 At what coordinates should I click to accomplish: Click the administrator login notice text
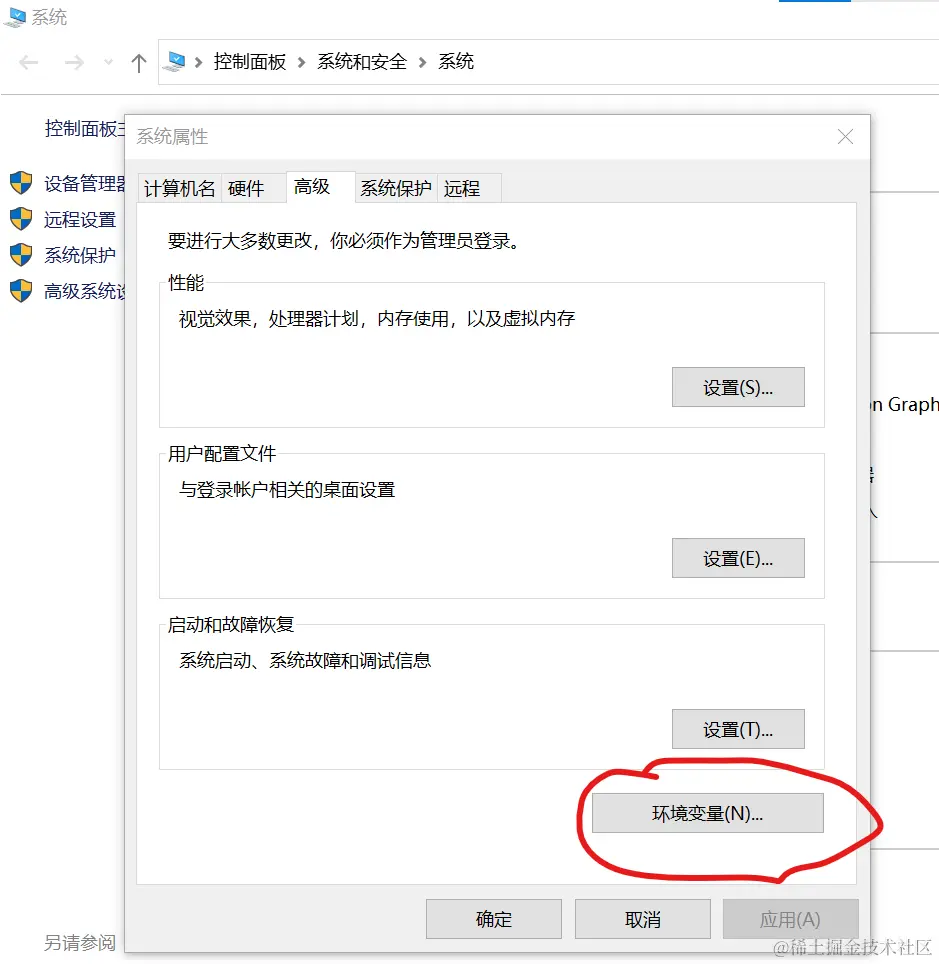click(344, 240)
